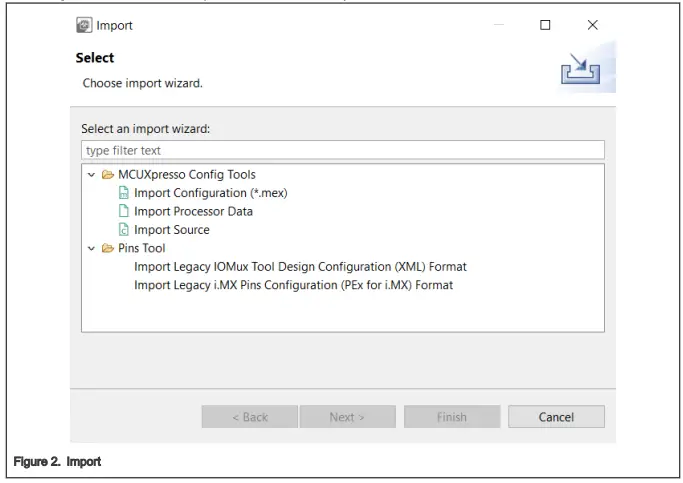Click the < Back button
Viewport: 683px width, 483px height.
(x=249, y=417)
